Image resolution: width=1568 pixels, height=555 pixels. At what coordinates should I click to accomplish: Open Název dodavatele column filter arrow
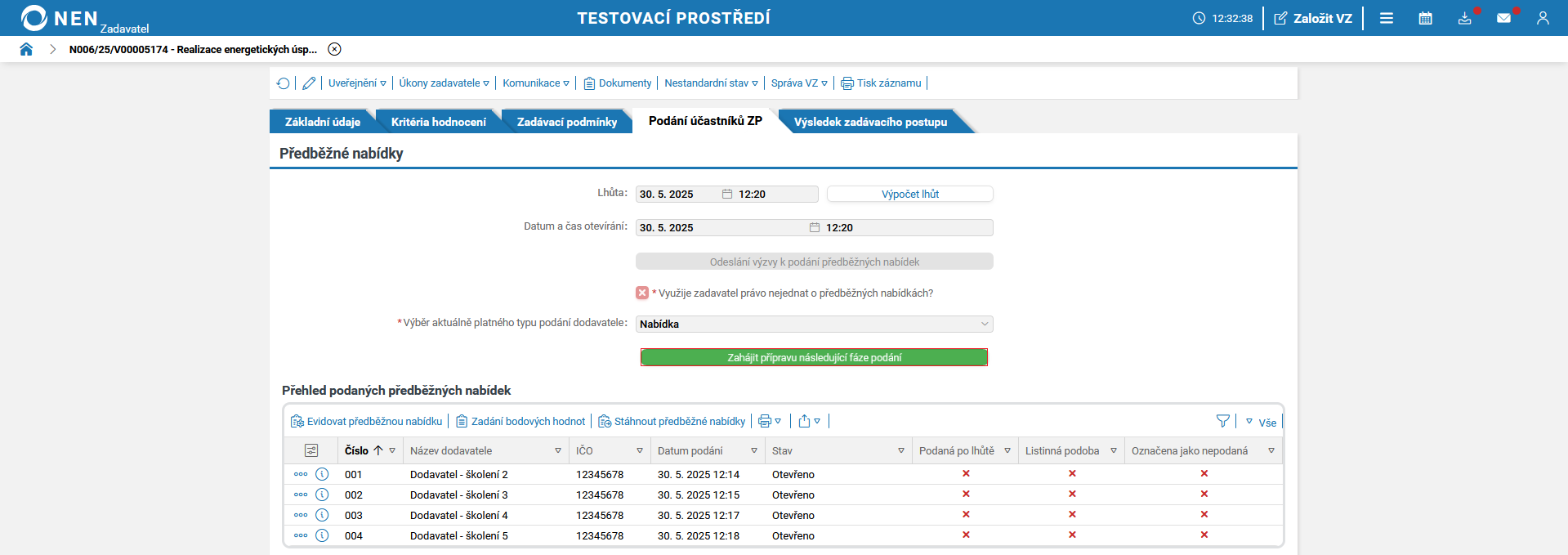(558, 450)
